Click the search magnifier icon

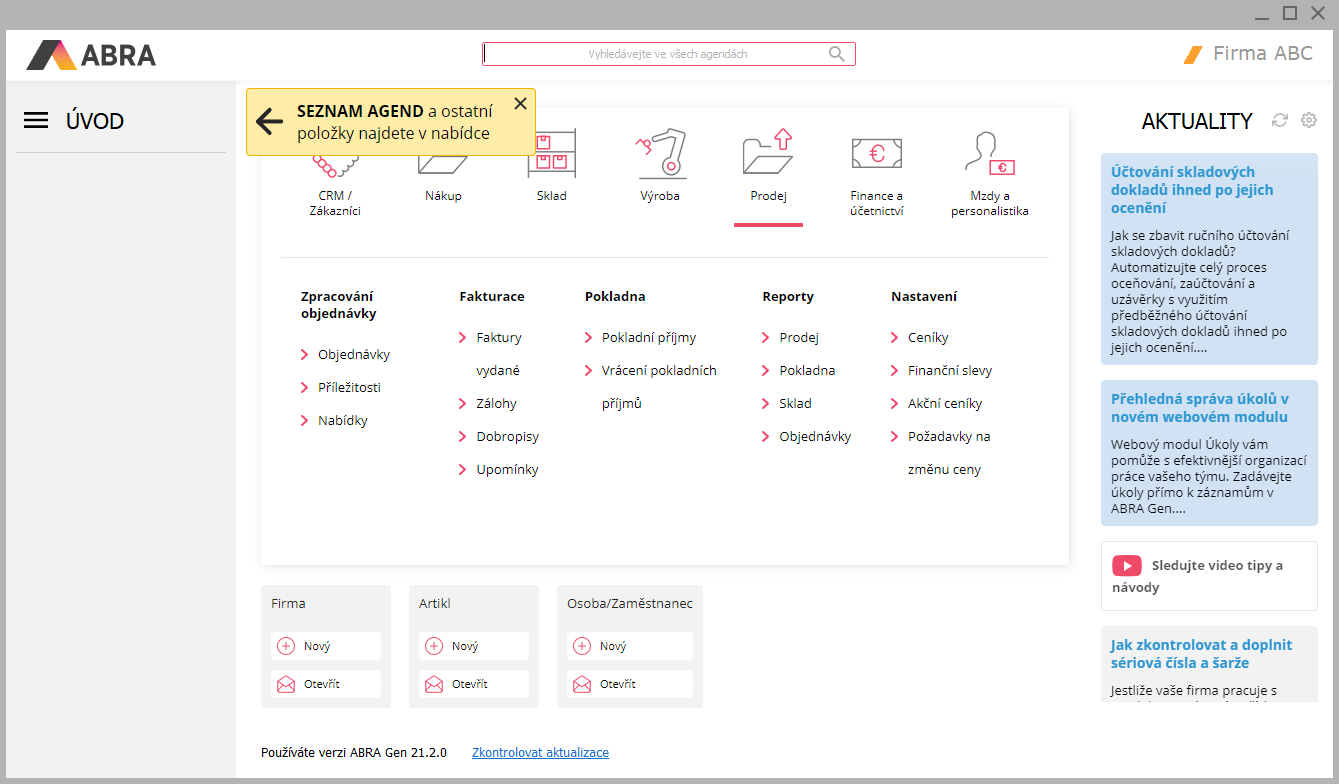point(837,54)
